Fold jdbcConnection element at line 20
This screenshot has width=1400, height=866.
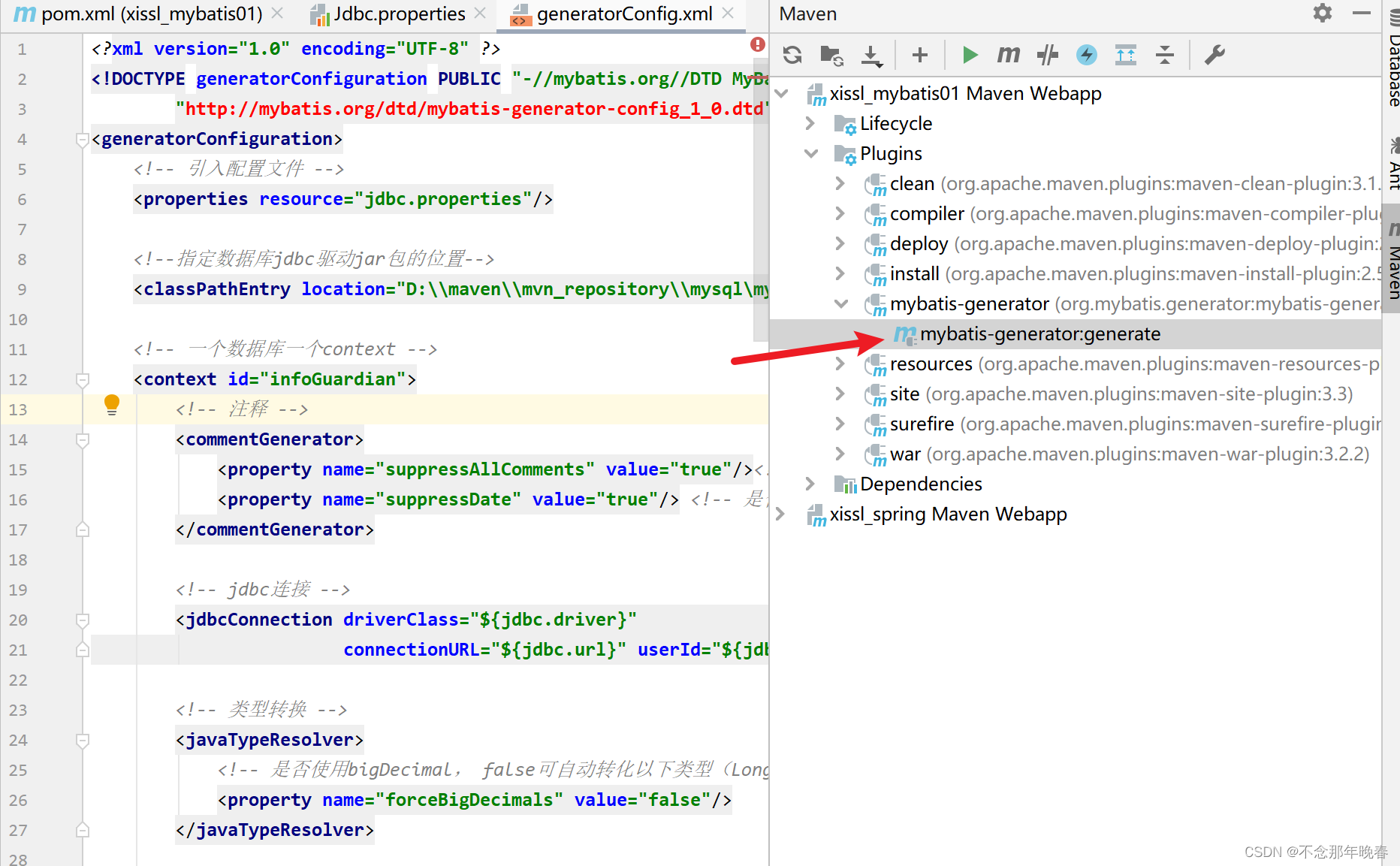83,620
